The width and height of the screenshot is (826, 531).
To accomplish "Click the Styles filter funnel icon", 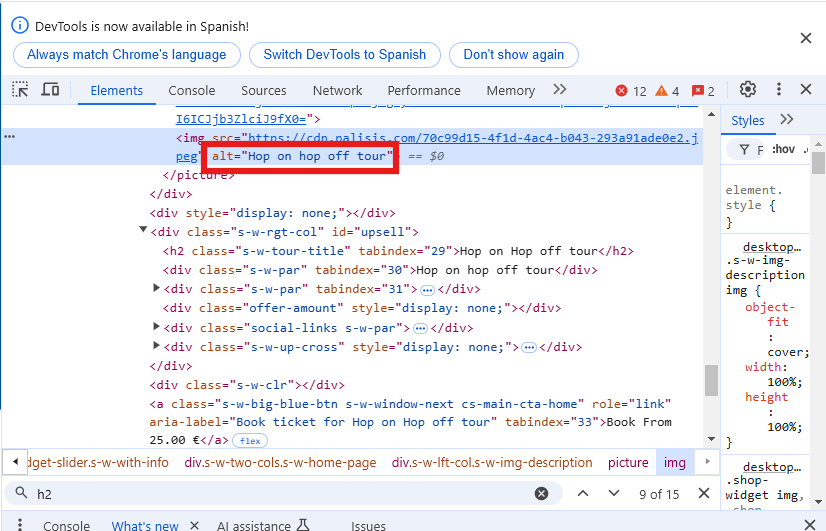I will [744, 150].
